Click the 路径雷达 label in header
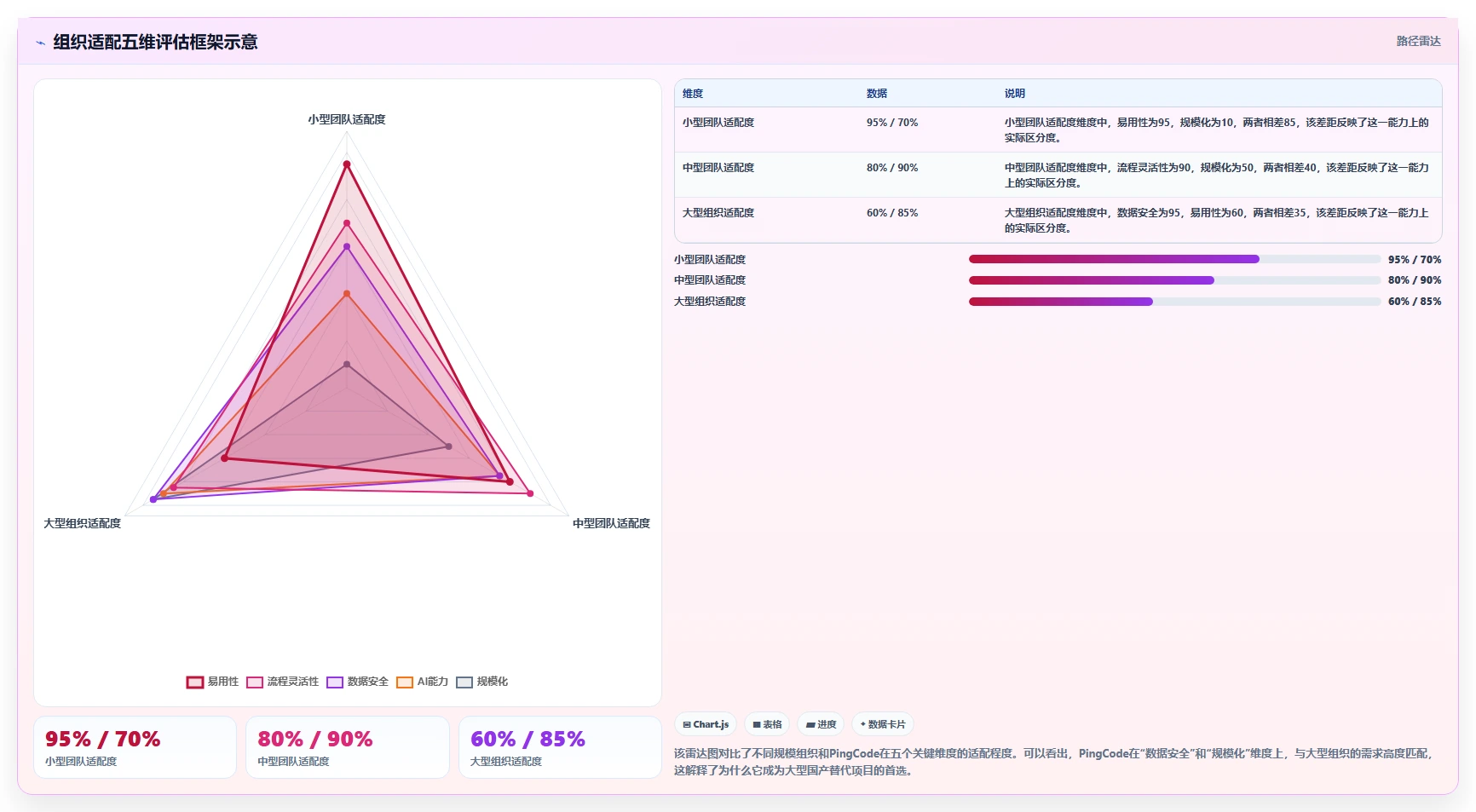Image resolution: width=1476 pixels, height=812 pixels. 1418,41
